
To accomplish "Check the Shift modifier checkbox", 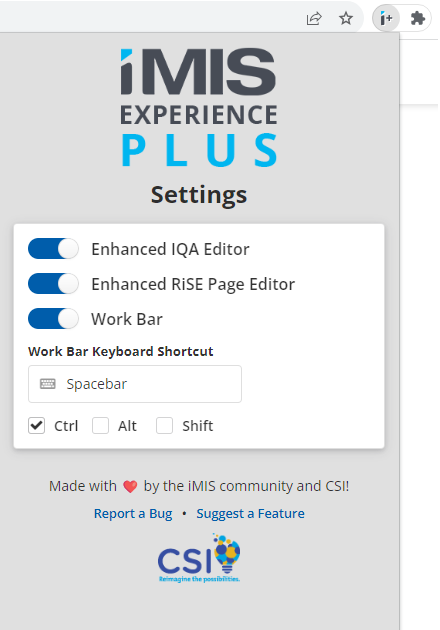I will point(164,425).
